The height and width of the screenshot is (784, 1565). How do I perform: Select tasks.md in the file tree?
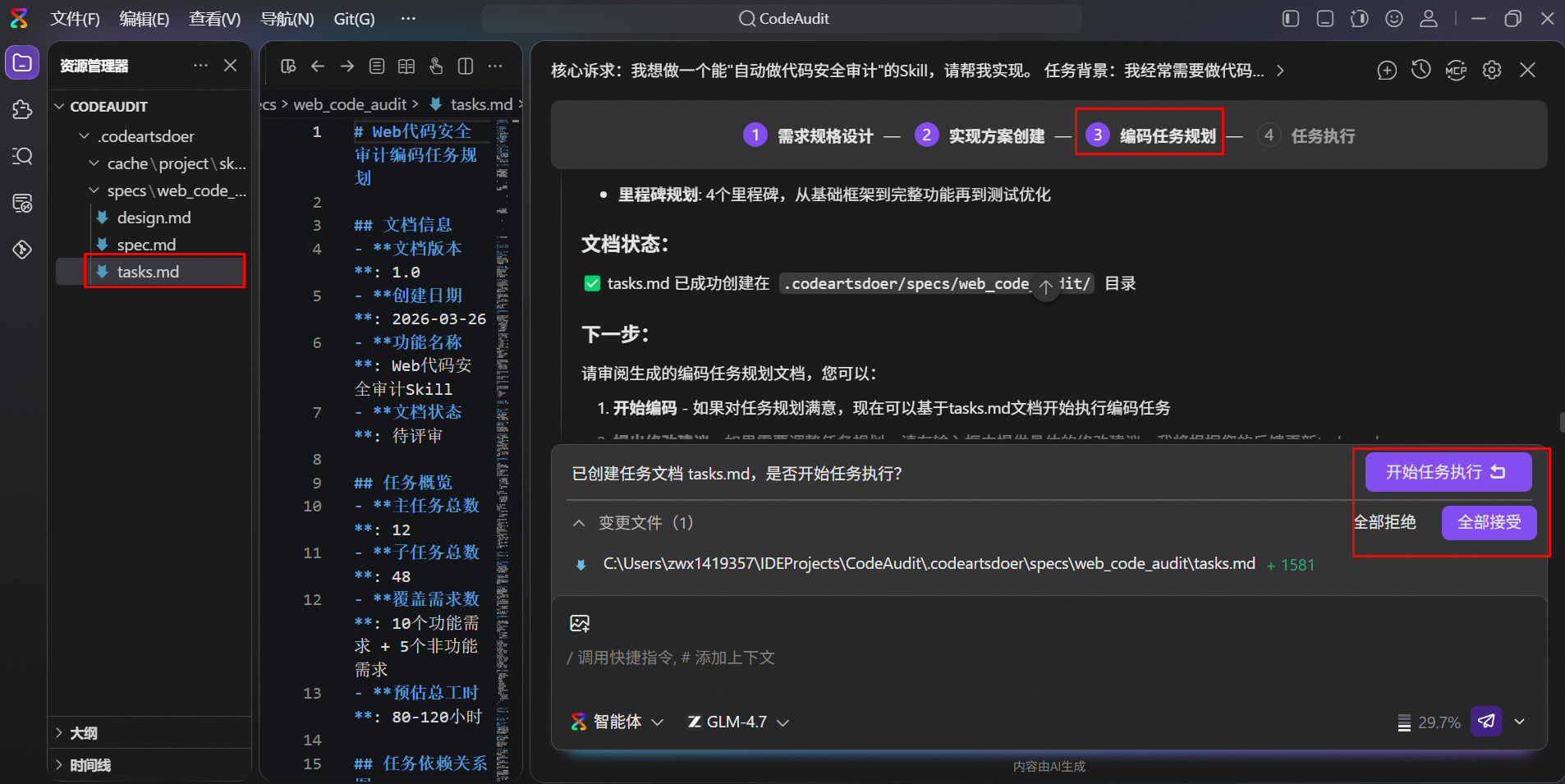(x=148, y=272)
